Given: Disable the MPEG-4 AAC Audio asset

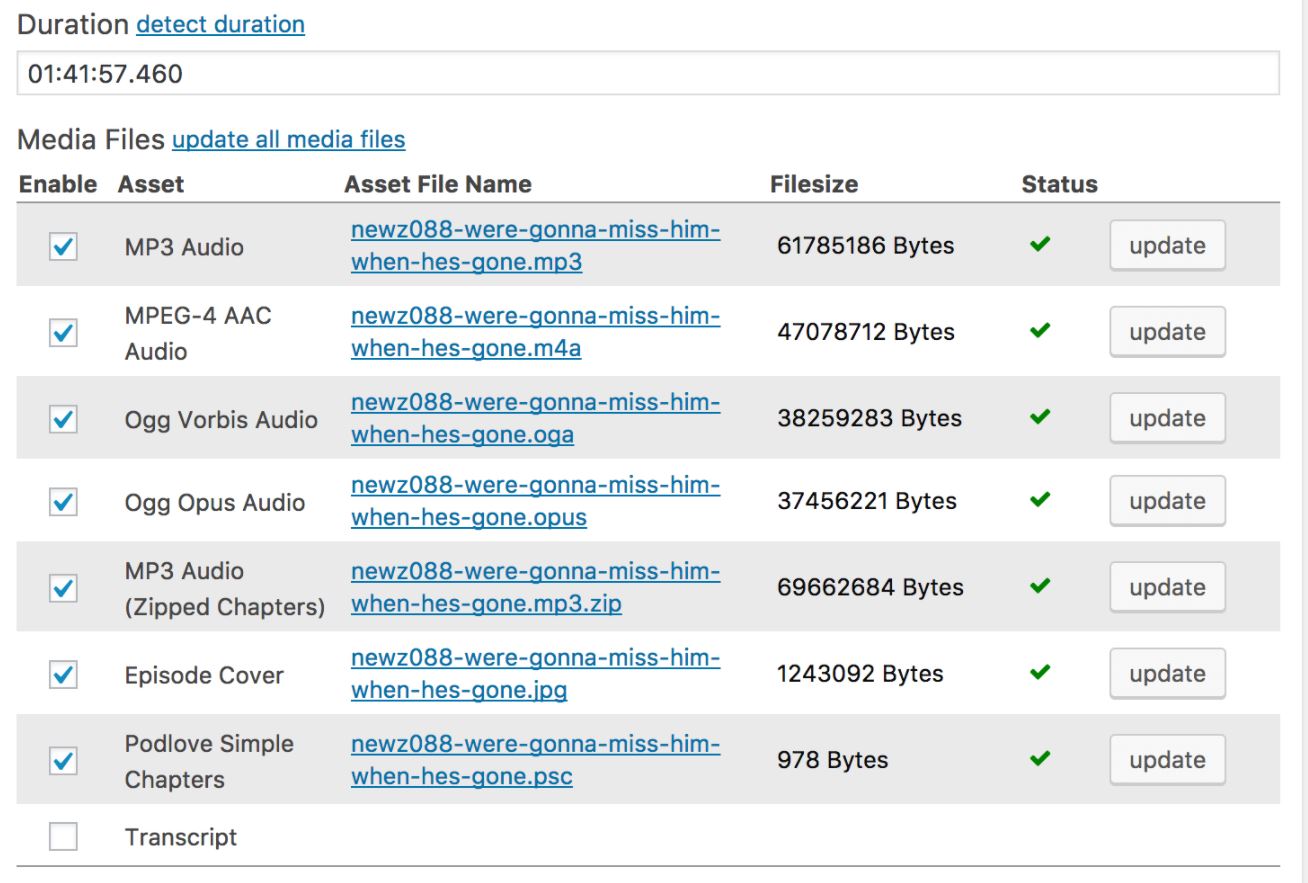Looking at the screenshot, I should (63, 333).
